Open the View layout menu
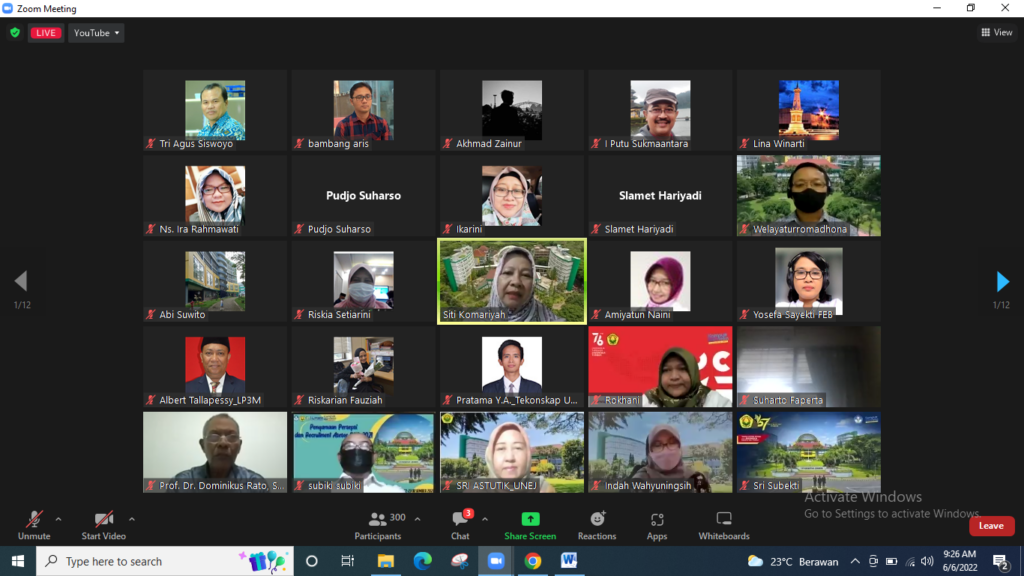Screen dimensions: 1024x576 tap(996, 33)
